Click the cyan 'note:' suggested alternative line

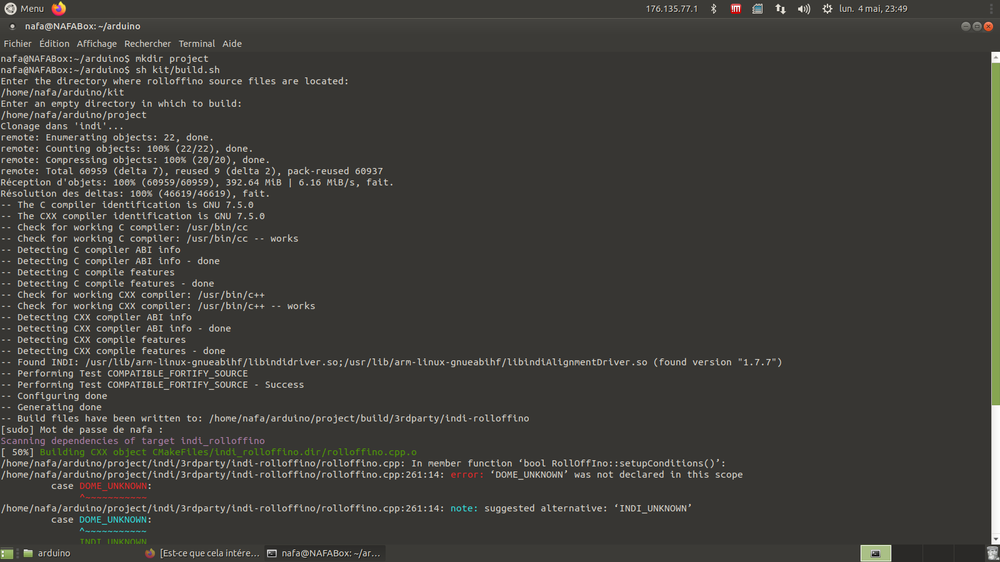click(x=346, y=508)
